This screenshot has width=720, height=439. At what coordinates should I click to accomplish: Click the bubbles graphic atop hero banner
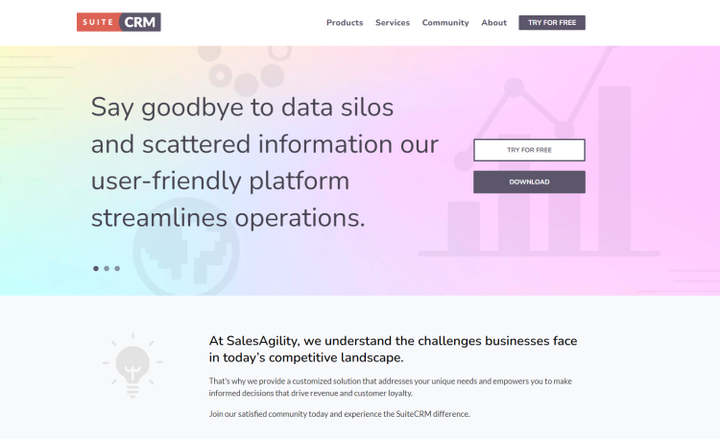pyautogui.click(x=245, y=69)
